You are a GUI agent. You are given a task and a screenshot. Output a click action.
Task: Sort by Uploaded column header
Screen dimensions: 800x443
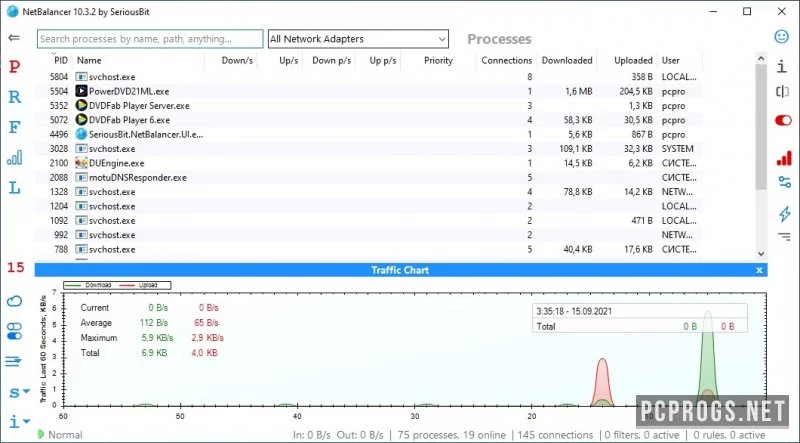[633, 60]
